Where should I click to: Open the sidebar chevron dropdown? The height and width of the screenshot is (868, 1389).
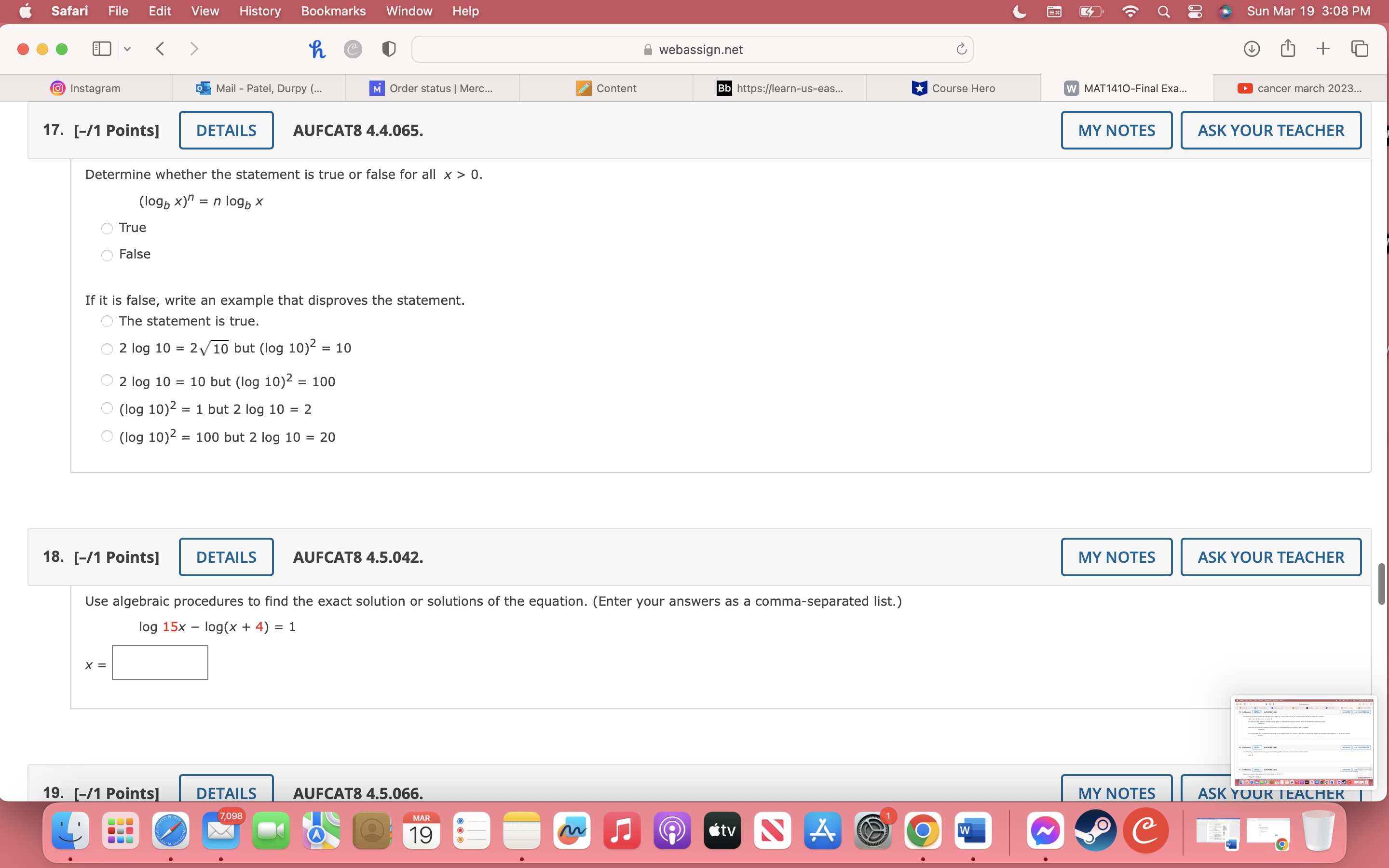127,49
